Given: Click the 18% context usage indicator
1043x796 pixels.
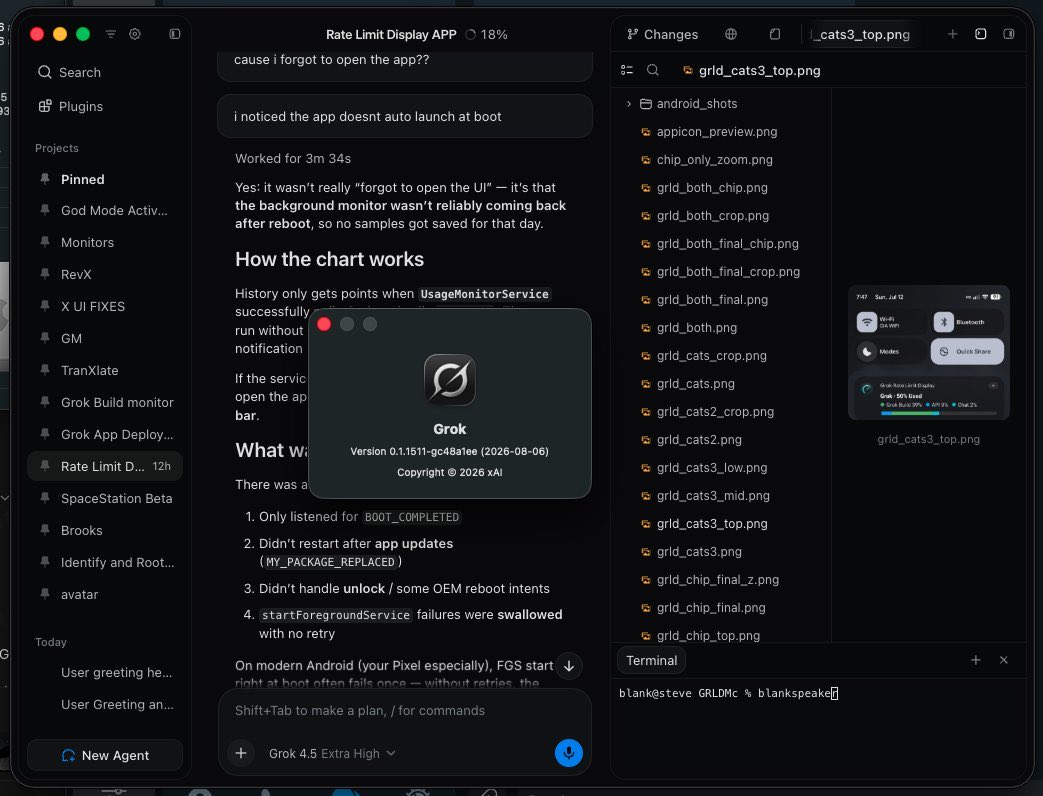Looking at the screenshot, I should pos(486,35).
